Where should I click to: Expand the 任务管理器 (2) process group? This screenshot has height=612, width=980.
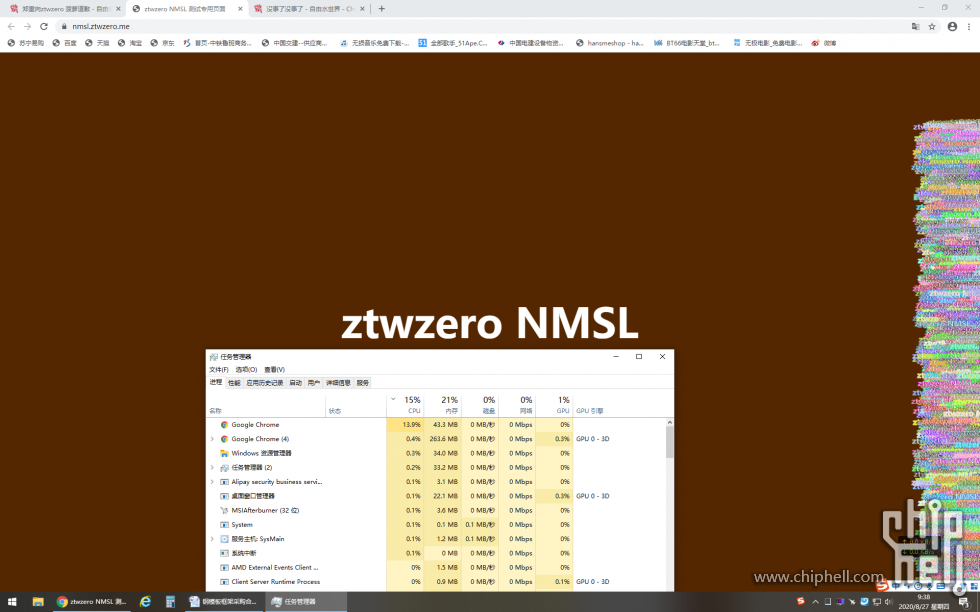click(x=212, y=468)
